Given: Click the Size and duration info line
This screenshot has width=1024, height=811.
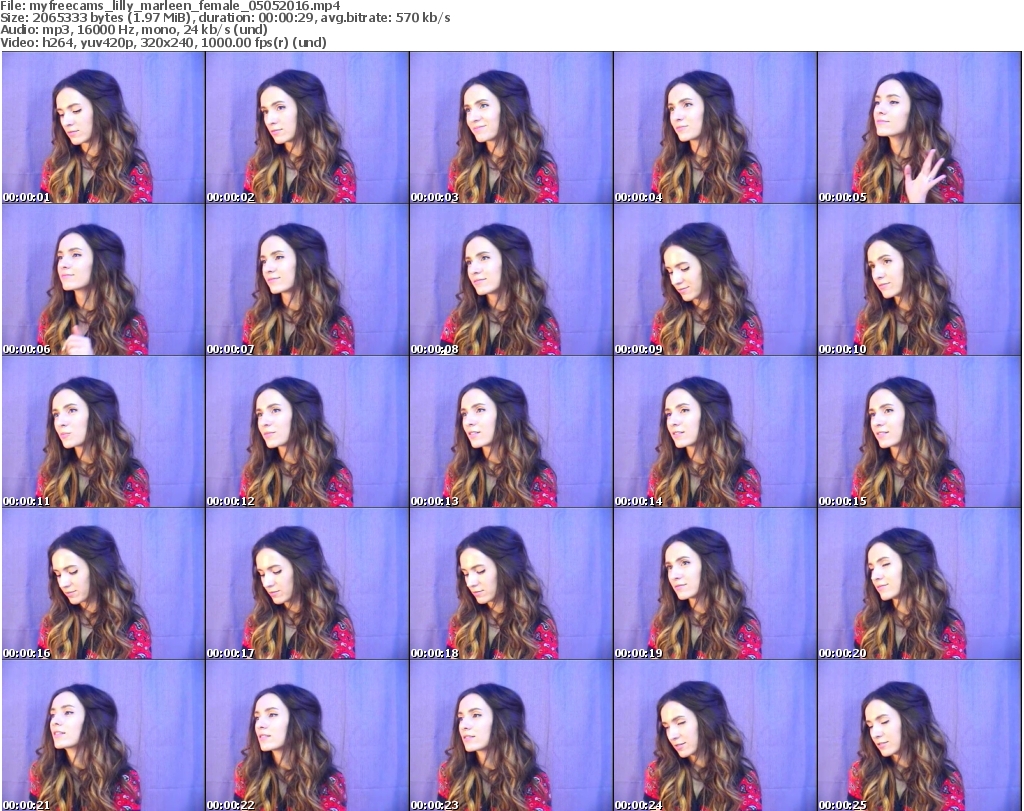Looking at the screenshot, I should coord(225,18).
